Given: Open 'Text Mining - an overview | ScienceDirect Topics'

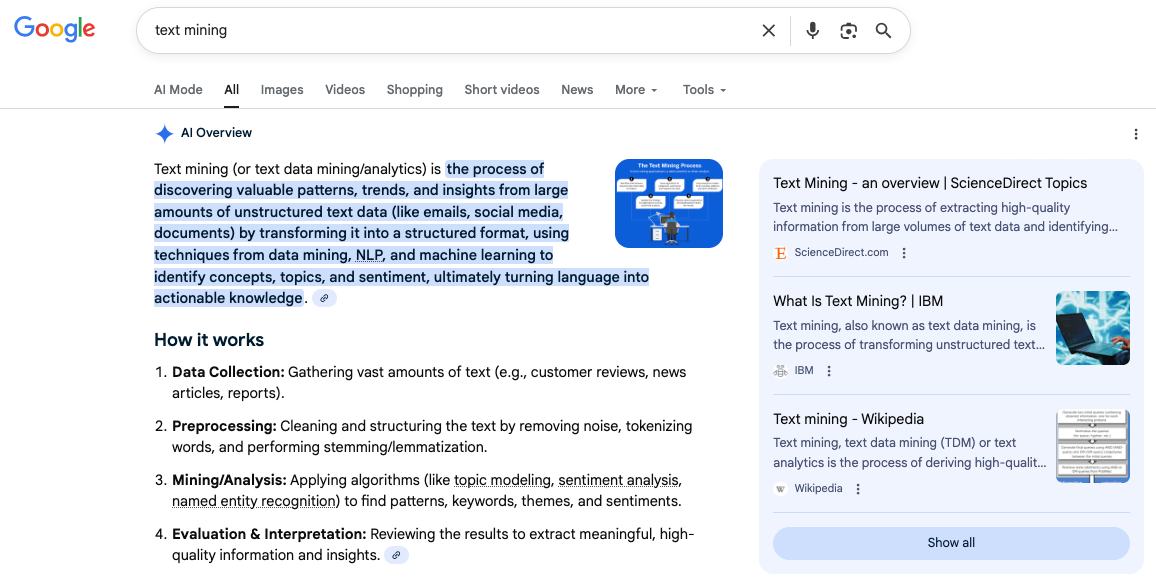Looking at the screenshot, I should click(930, 184).
